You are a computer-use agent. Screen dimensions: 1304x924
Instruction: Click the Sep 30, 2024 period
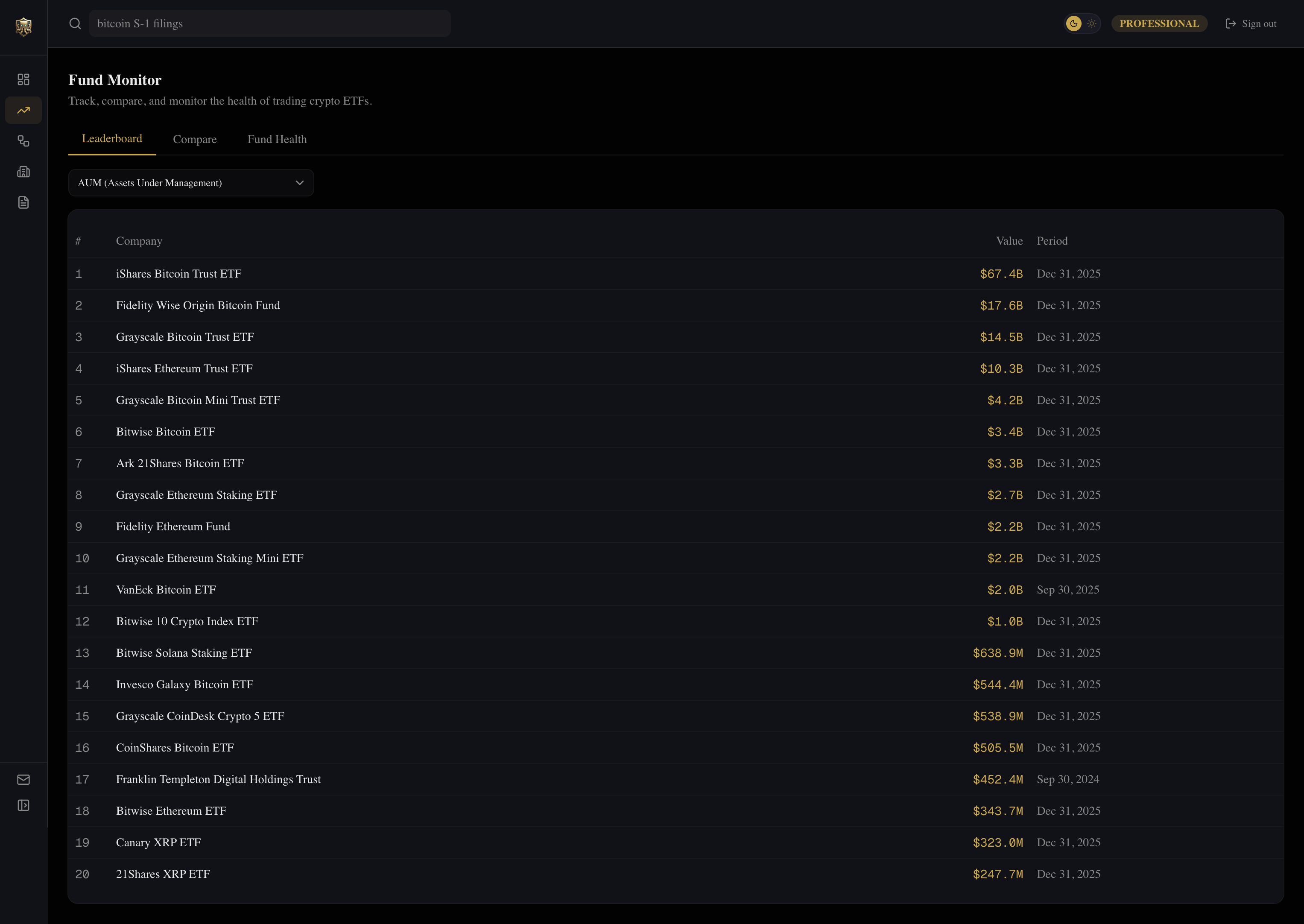pyautogui.click(x=1068, y=779)
